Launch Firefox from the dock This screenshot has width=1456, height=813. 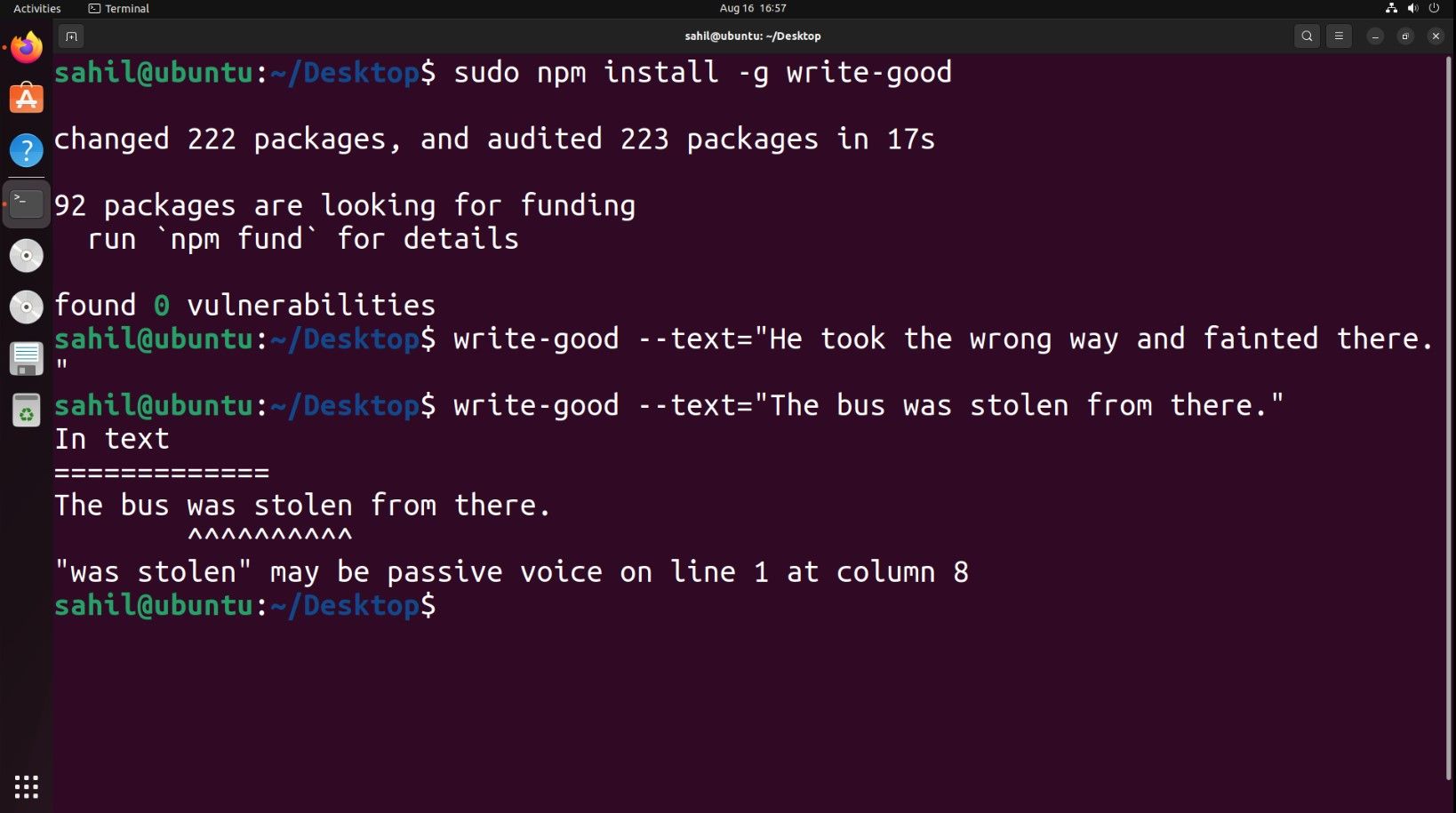[x=26, y=47]
